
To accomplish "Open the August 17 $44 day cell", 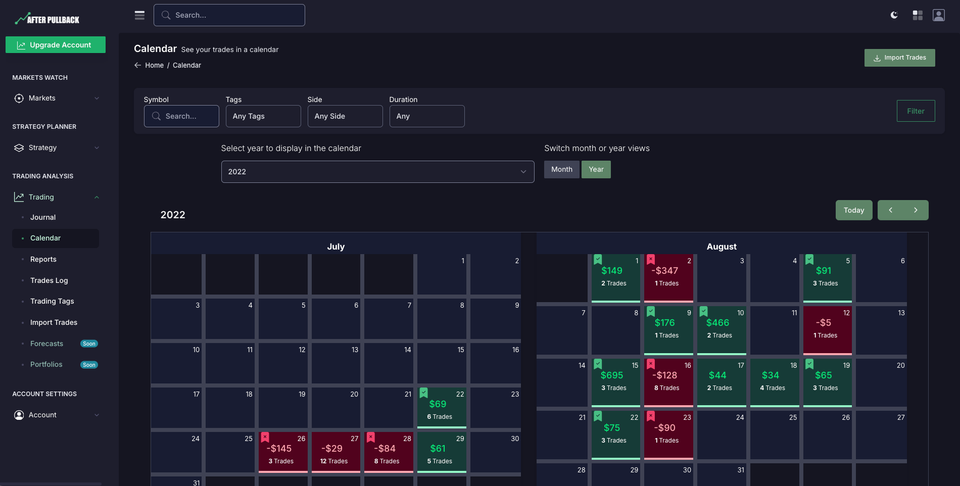I will (721, 383).
